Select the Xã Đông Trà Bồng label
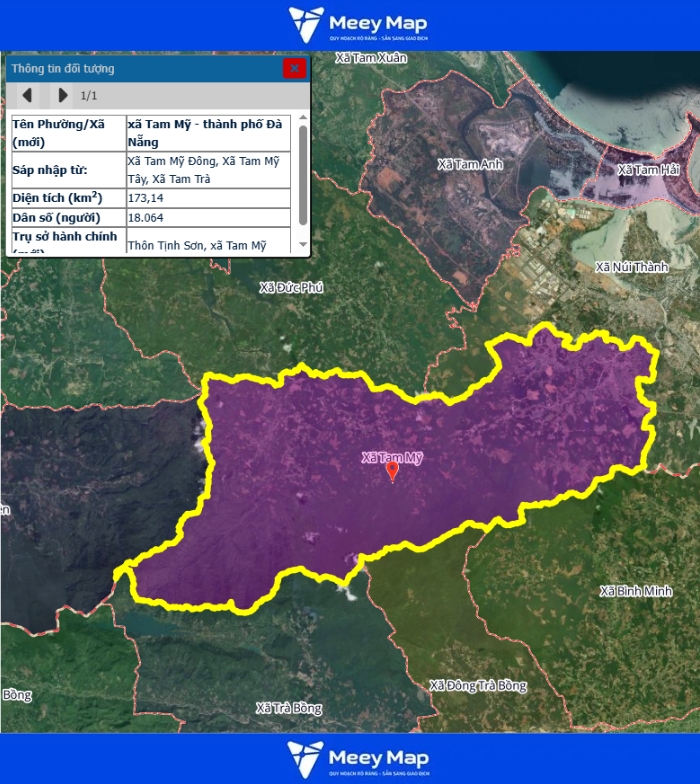 click(x=477, y=686)
